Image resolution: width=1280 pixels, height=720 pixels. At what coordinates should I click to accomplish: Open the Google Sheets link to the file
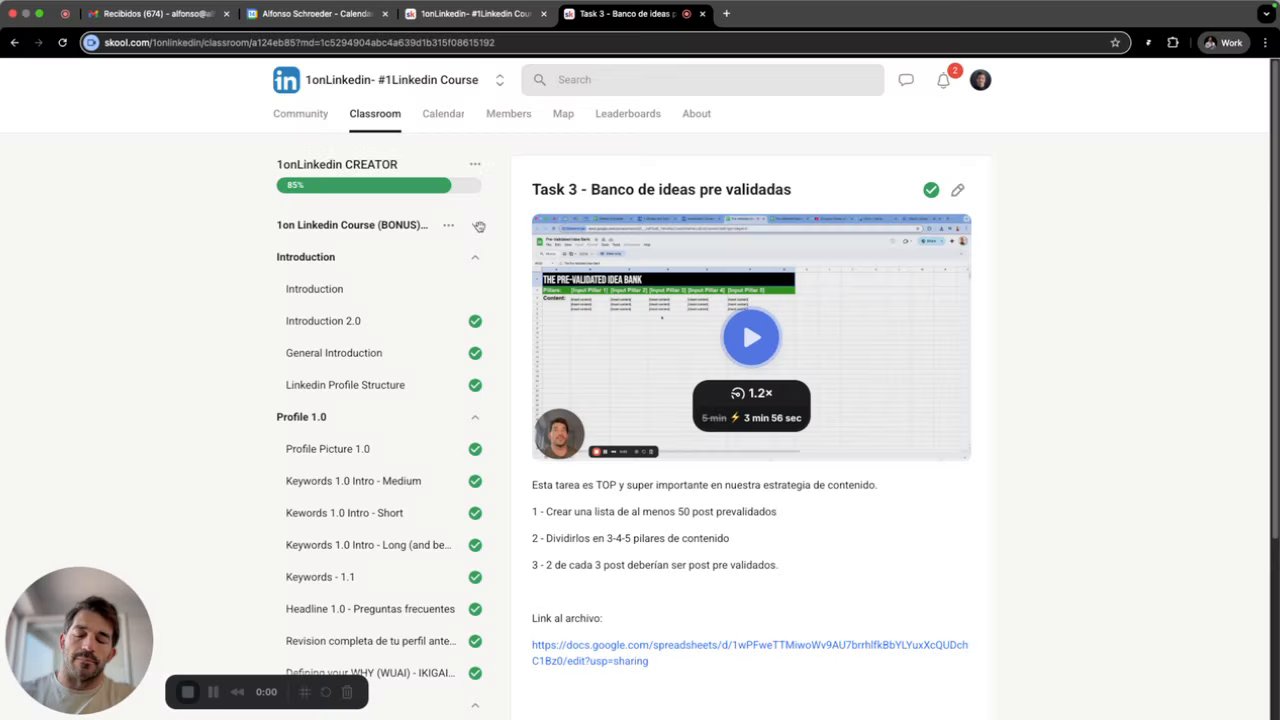click(750, 653)
